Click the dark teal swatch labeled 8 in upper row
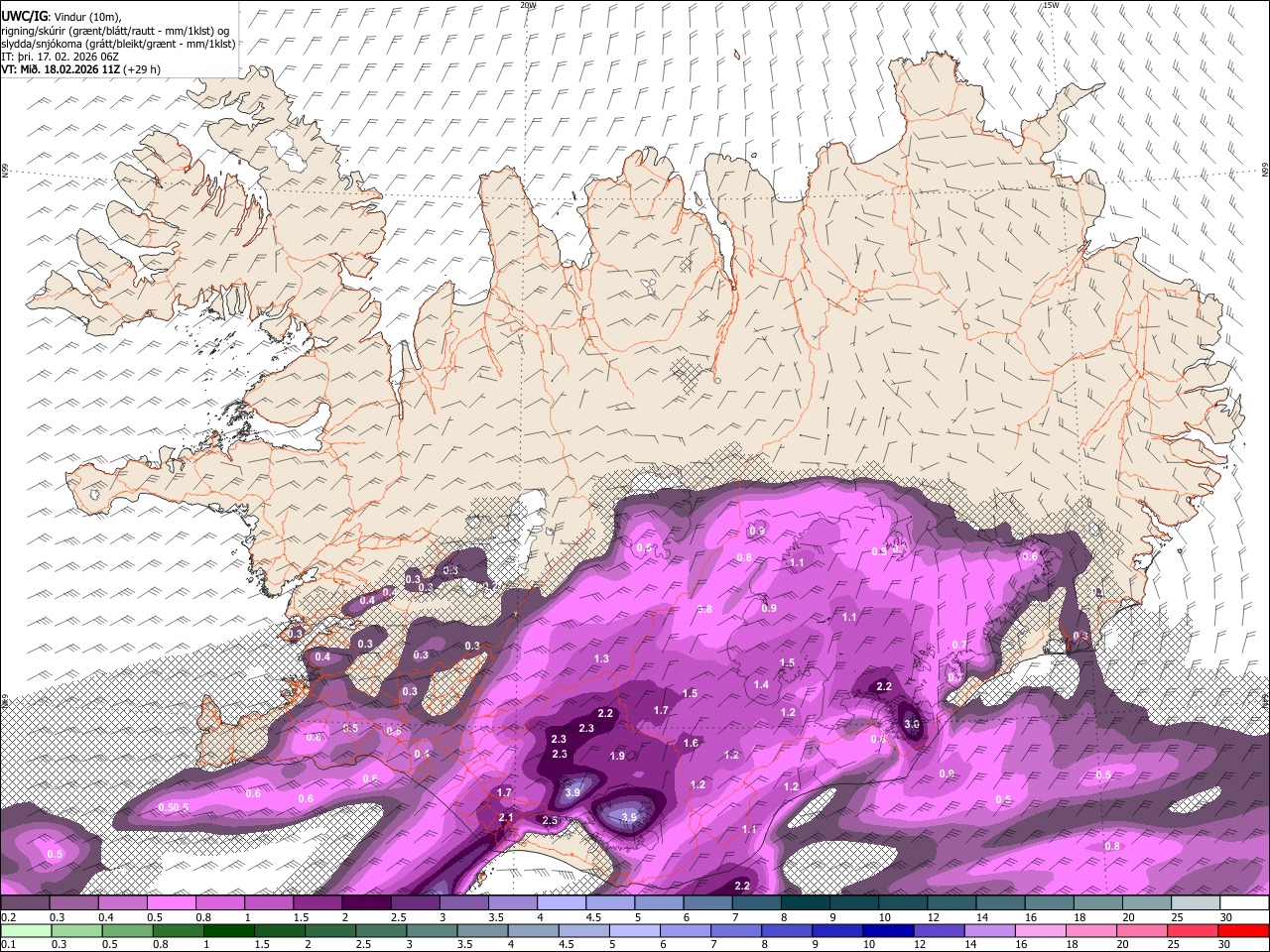 click(x=806, y=902)
